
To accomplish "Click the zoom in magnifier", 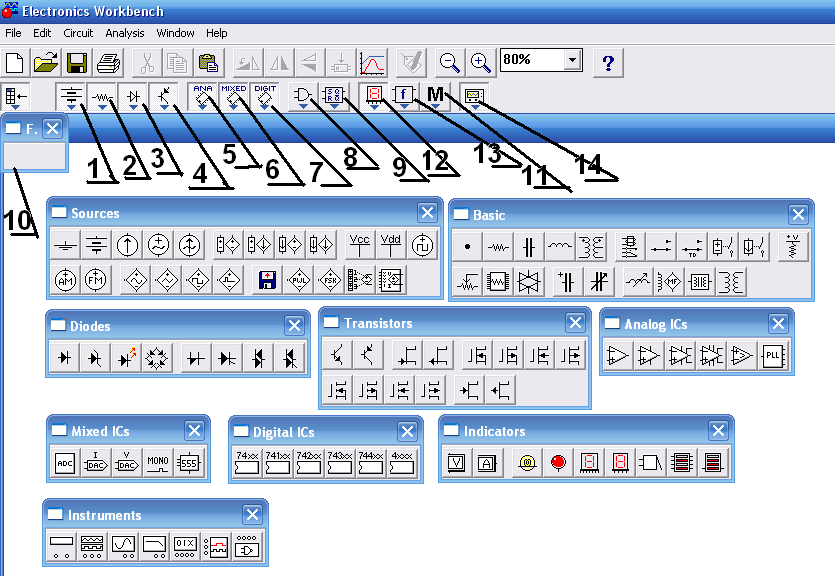I will click(x=480, y=63).
